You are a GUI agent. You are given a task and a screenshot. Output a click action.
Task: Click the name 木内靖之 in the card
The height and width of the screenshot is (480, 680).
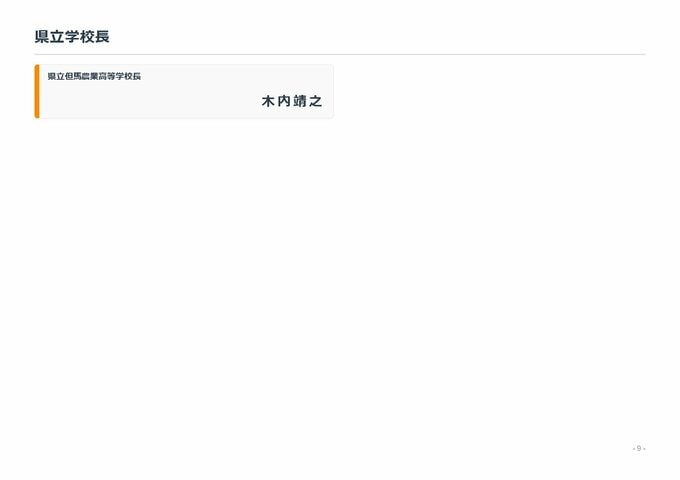292,101
